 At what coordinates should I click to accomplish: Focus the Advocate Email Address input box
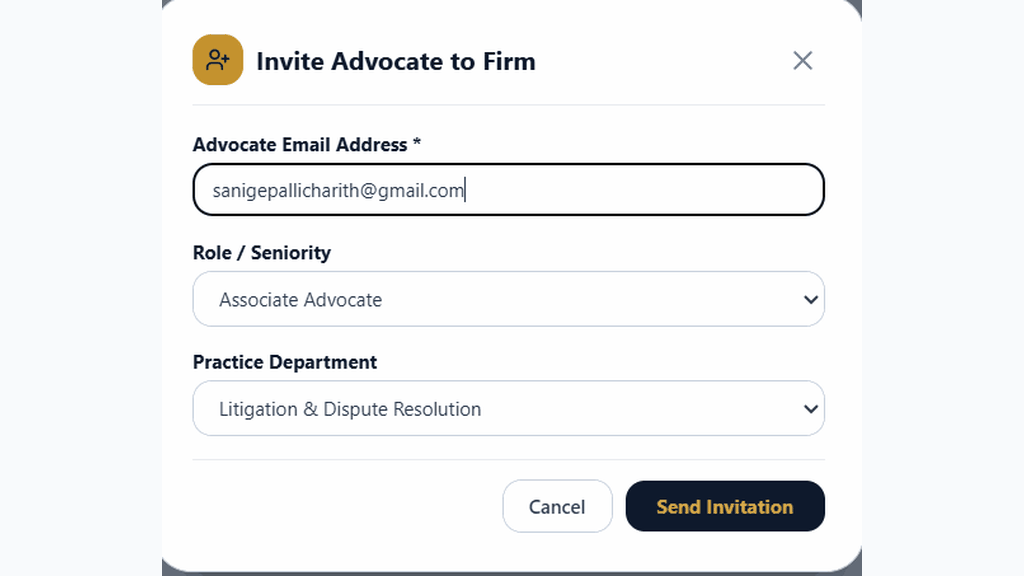click(508, 189)
